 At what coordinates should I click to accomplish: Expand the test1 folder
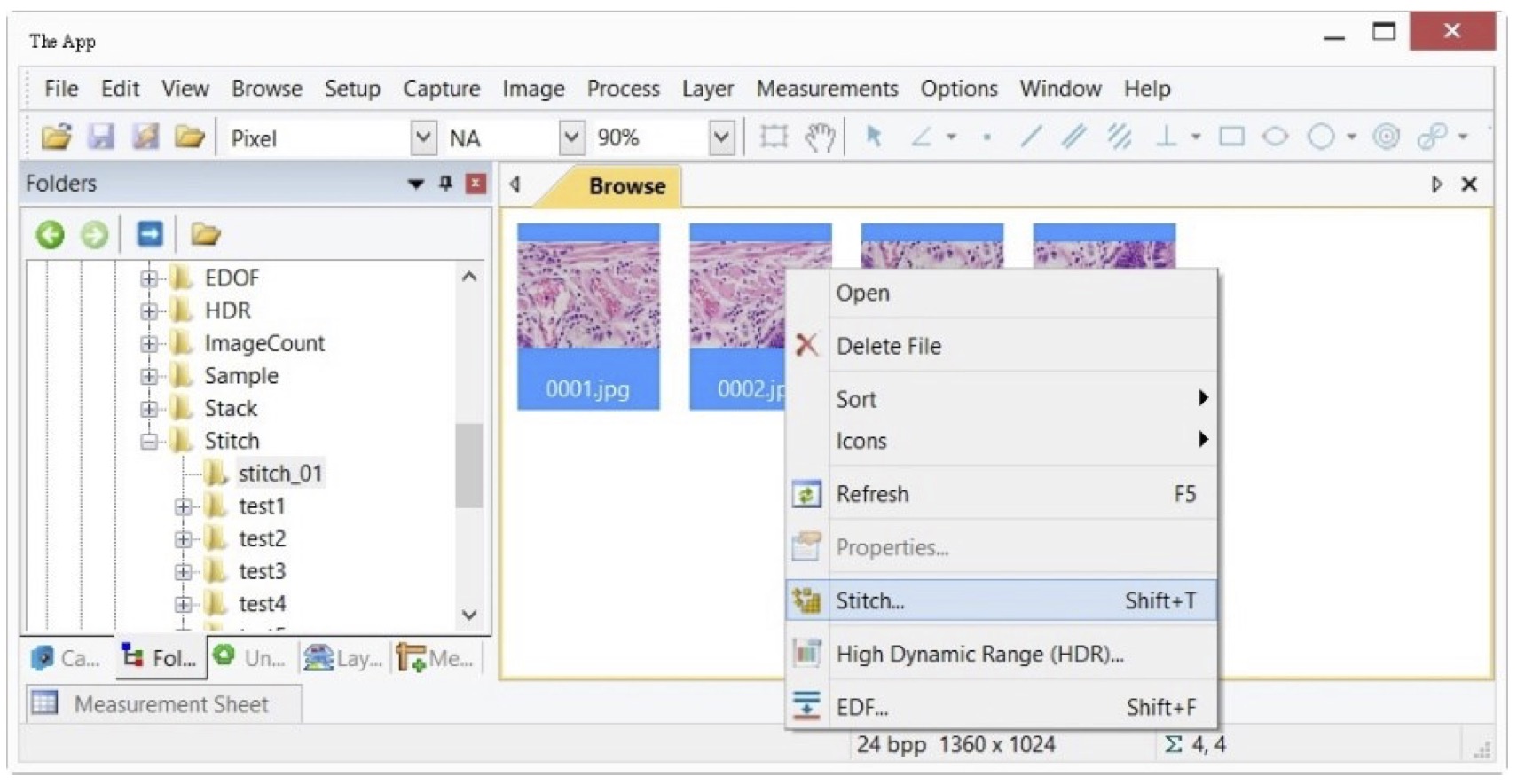183,506
